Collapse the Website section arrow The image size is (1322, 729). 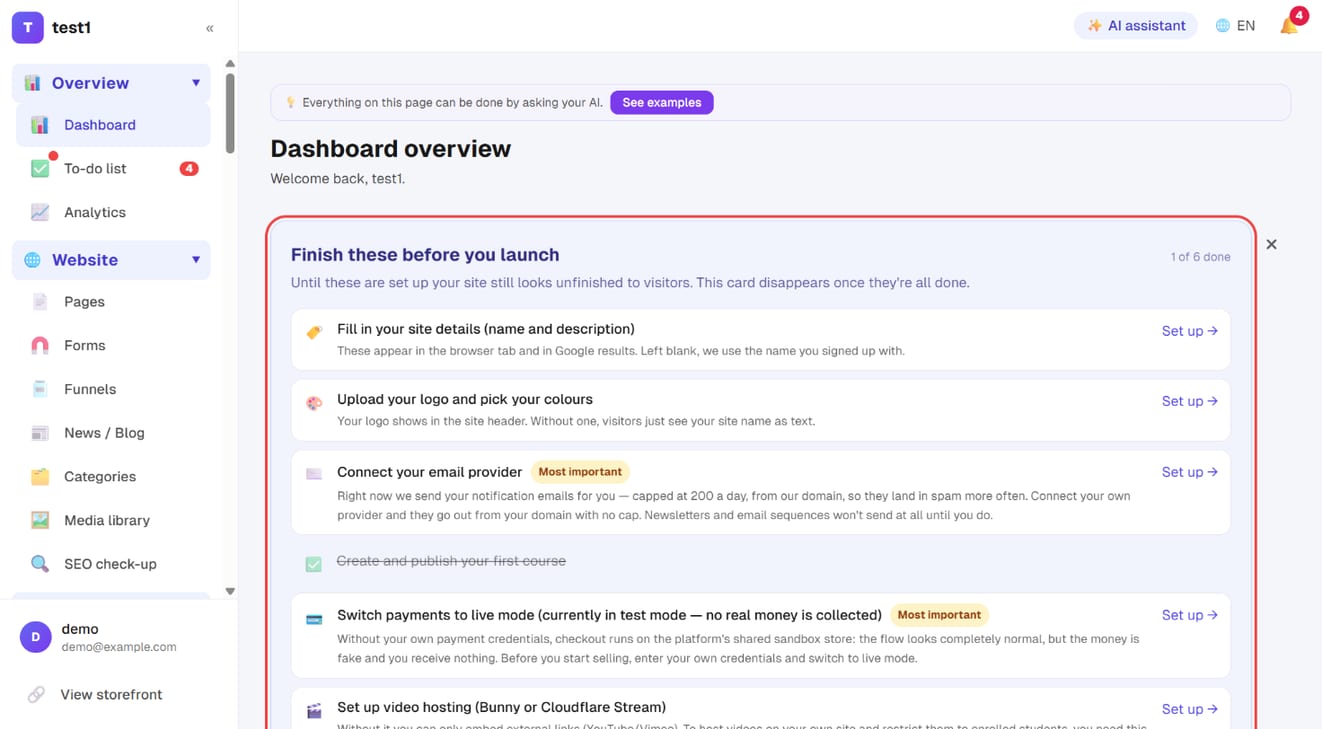(196, 260)
